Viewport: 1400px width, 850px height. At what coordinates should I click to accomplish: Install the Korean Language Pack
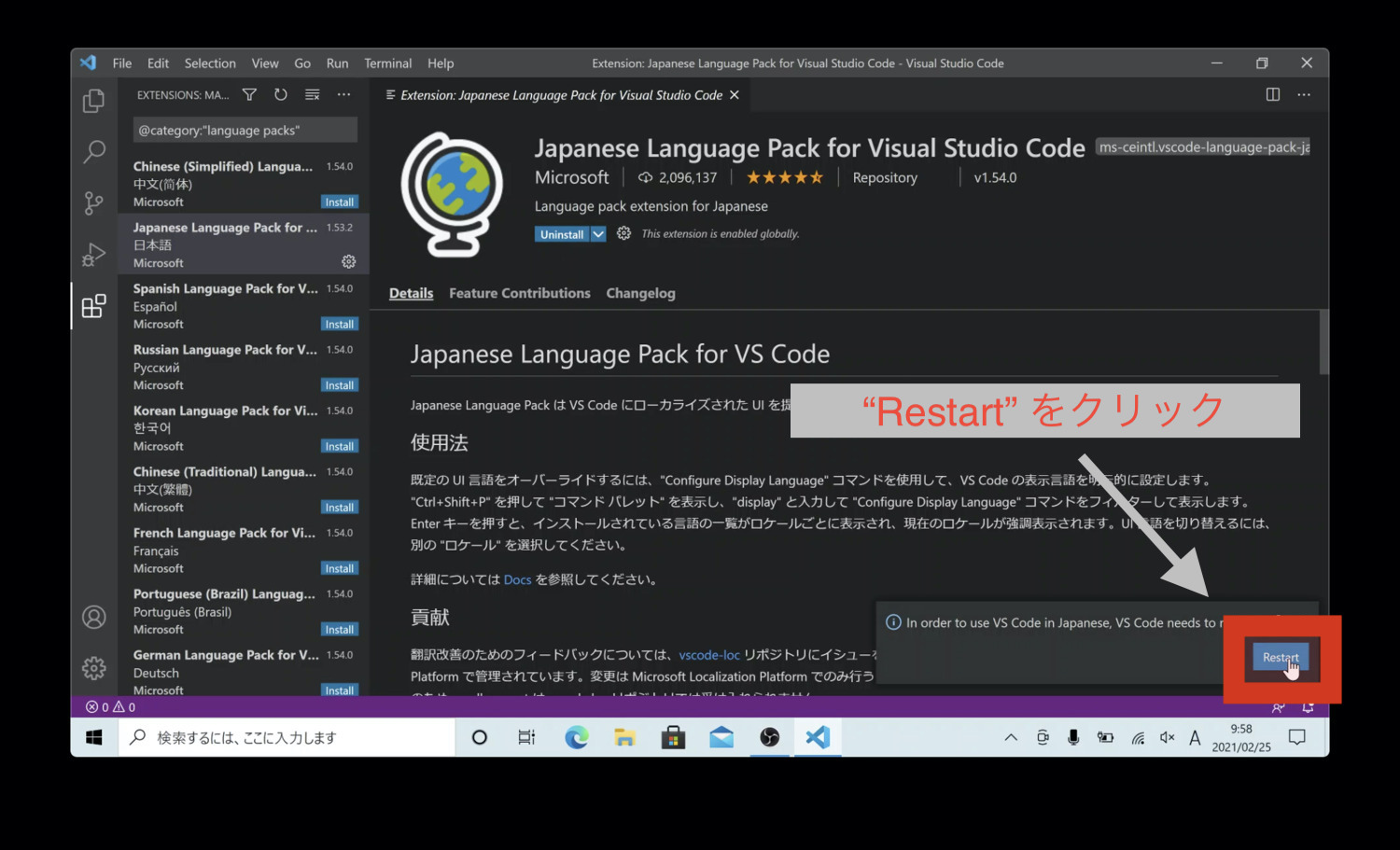pos(340,447)
